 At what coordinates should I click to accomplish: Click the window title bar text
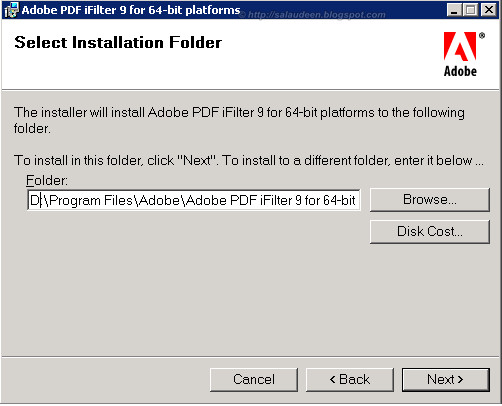pyautogui.click(x=131, y=10)
